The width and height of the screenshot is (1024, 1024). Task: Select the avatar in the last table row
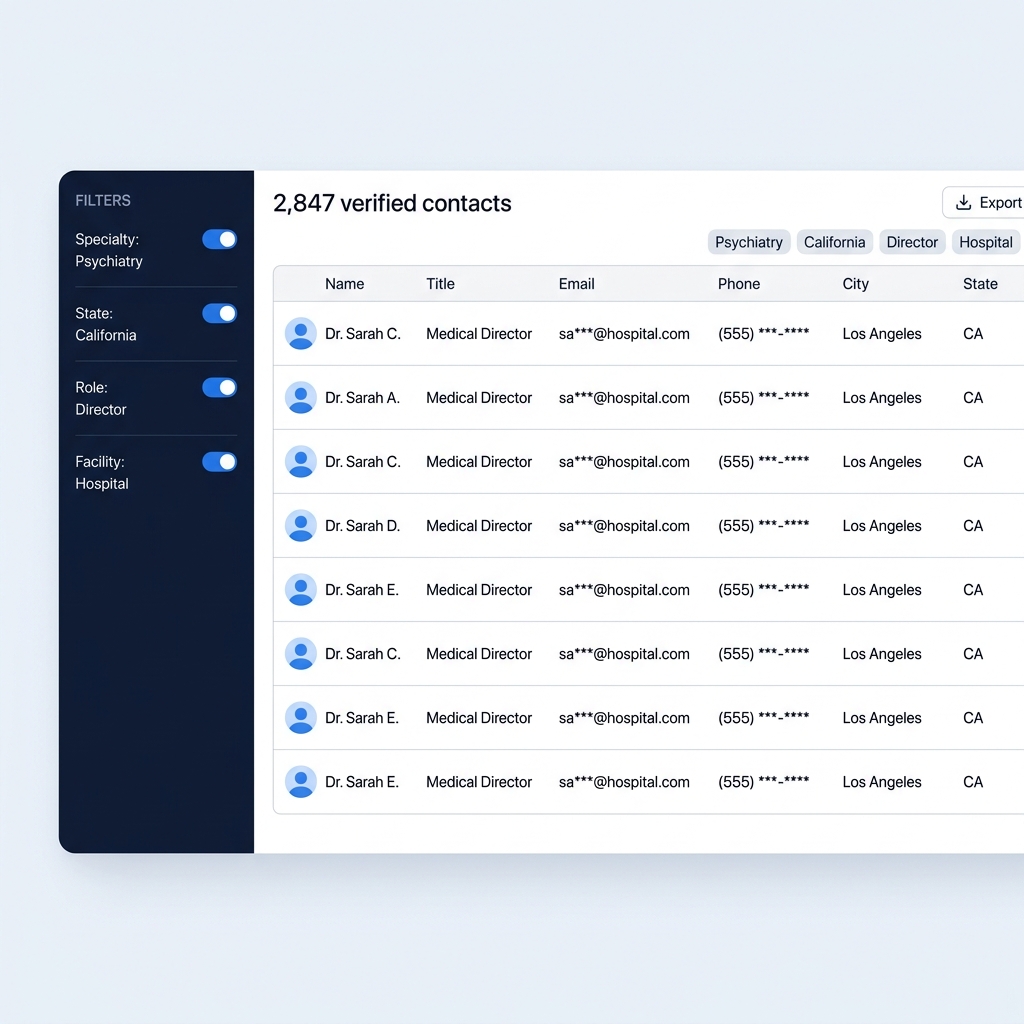pos(301,782)
